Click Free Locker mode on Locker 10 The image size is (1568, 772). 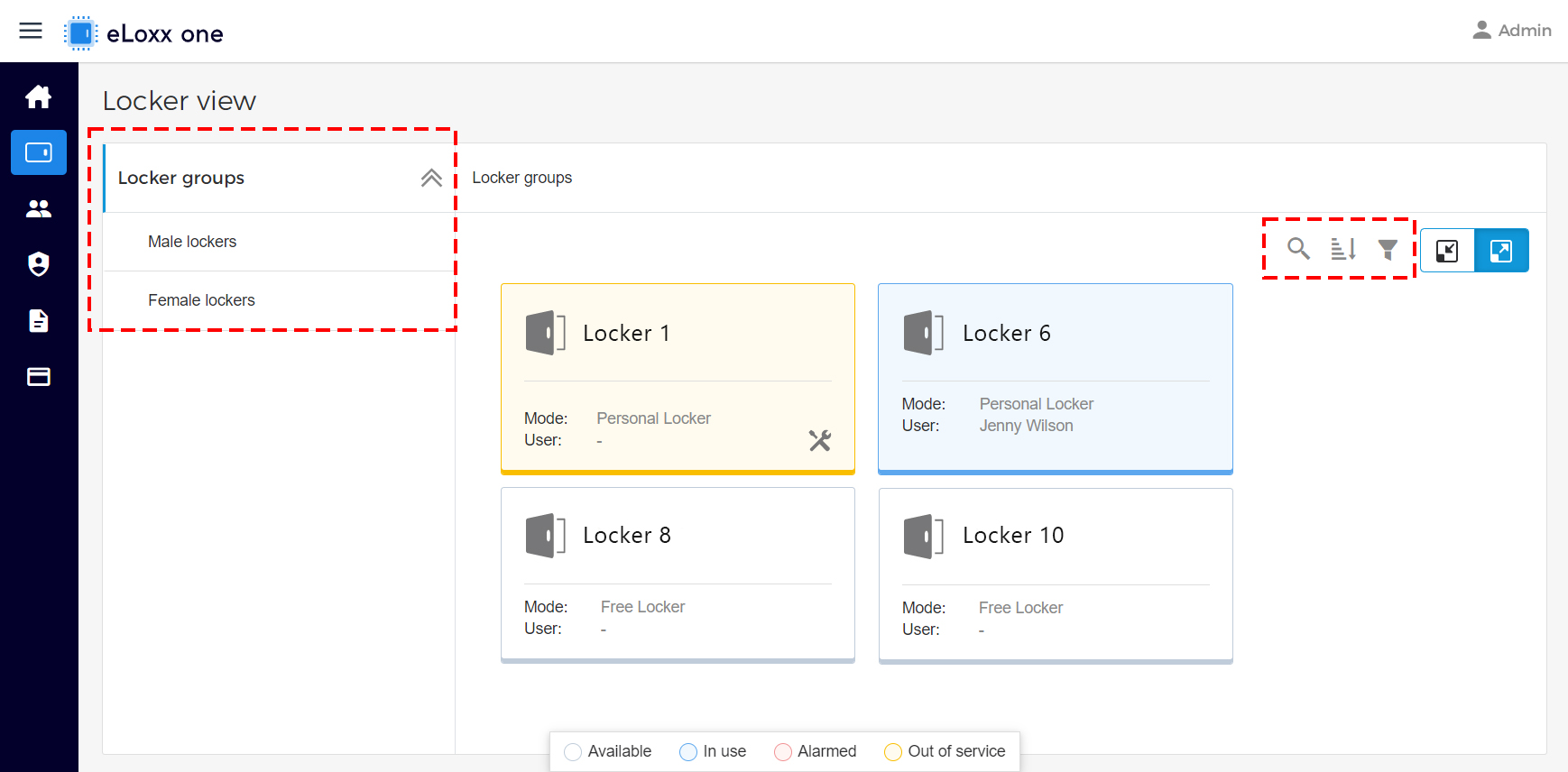pos(1021,608)
